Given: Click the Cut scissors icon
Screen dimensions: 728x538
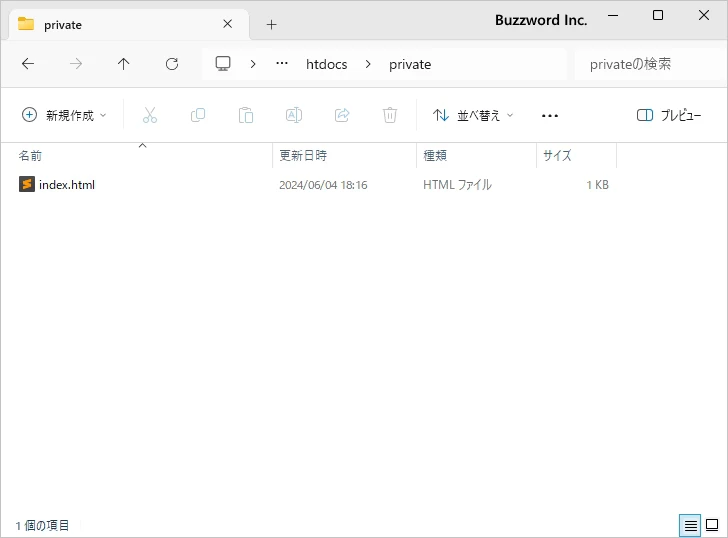Looking at the screenshot, I should (150, 115).
